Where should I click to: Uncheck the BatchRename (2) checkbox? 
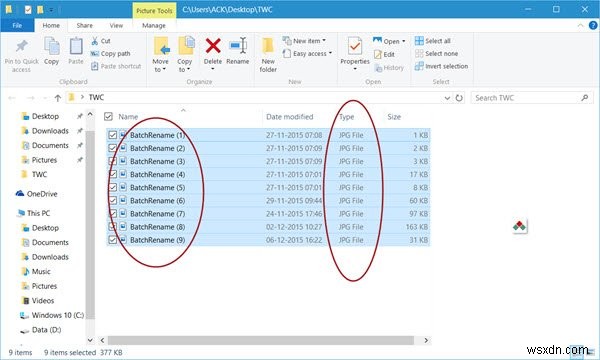click(112, 148)
